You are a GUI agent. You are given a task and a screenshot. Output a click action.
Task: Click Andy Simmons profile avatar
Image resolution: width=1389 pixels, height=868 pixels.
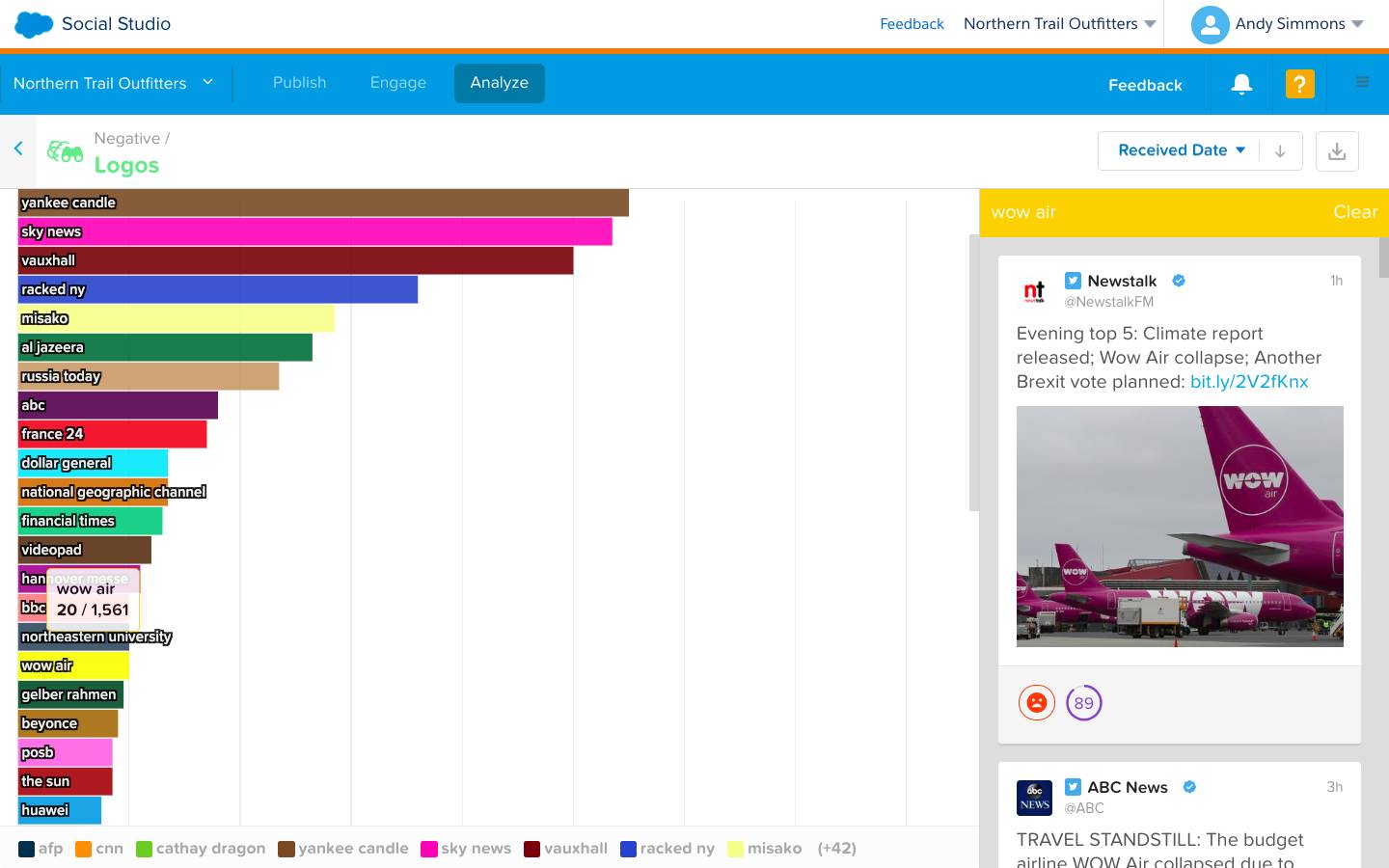click(x=1210, y=25)
